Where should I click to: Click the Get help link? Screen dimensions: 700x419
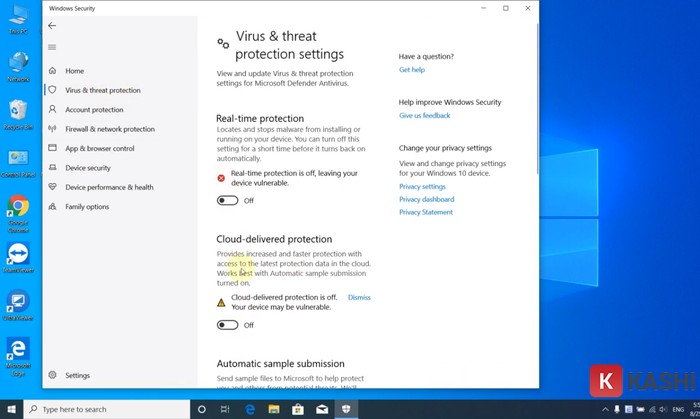pos(412,70)
